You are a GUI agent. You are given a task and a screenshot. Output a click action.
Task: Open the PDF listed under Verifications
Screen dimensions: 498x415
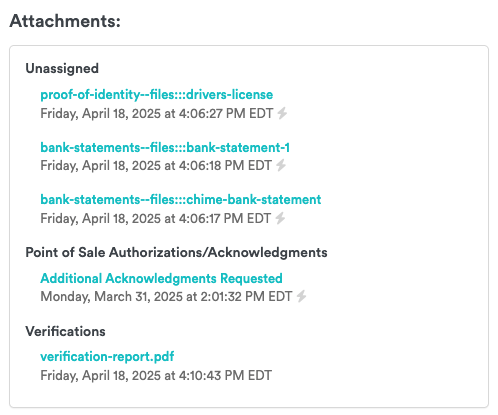click(x=107, y=357)
